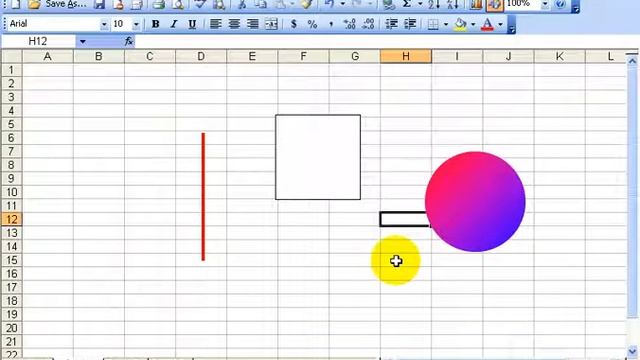Screen dimensions: 640x360
Task: Toggle Bold formatting
Action: [x=155, y=24]
